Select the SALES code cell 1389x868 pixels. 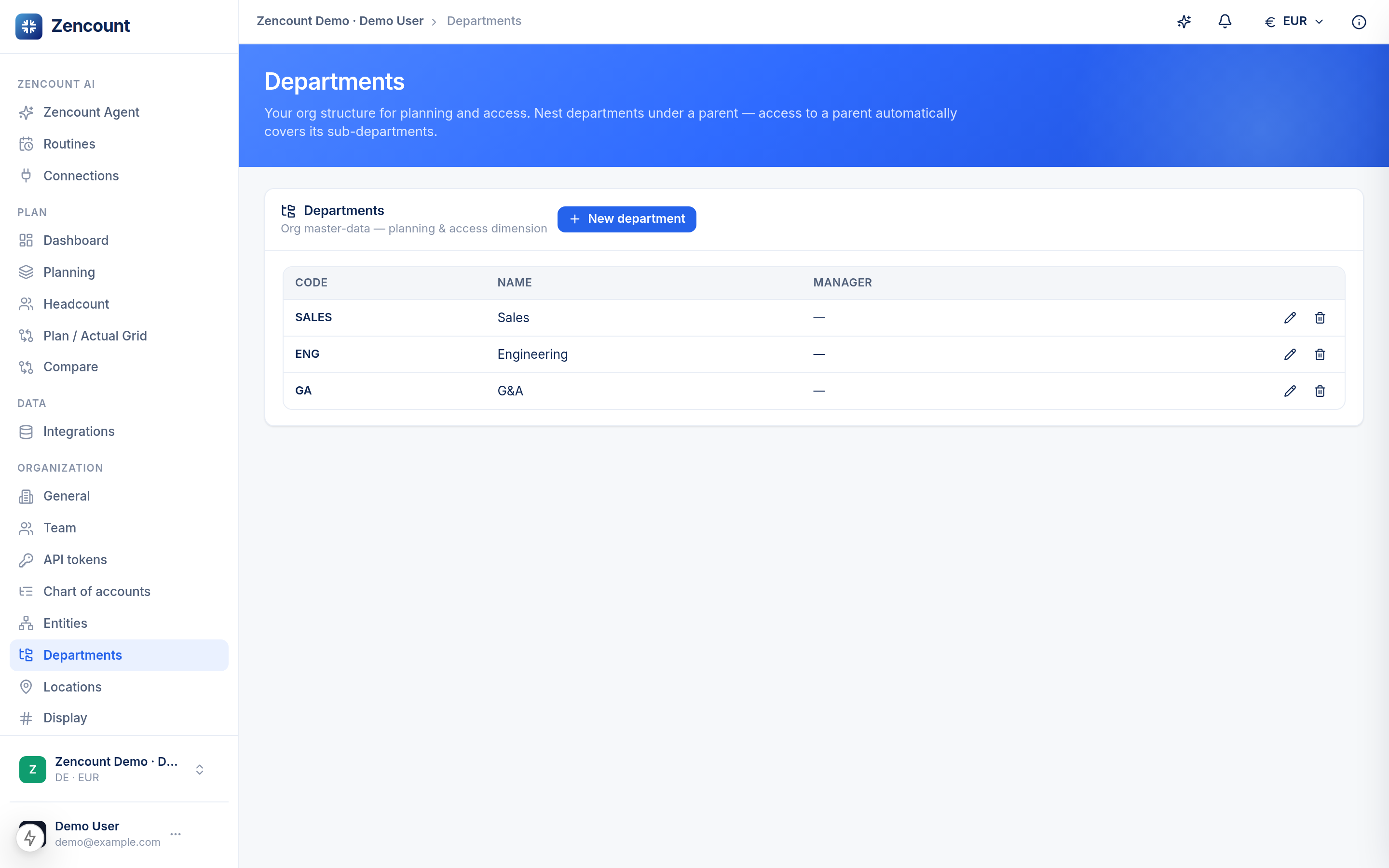(313, 317)
